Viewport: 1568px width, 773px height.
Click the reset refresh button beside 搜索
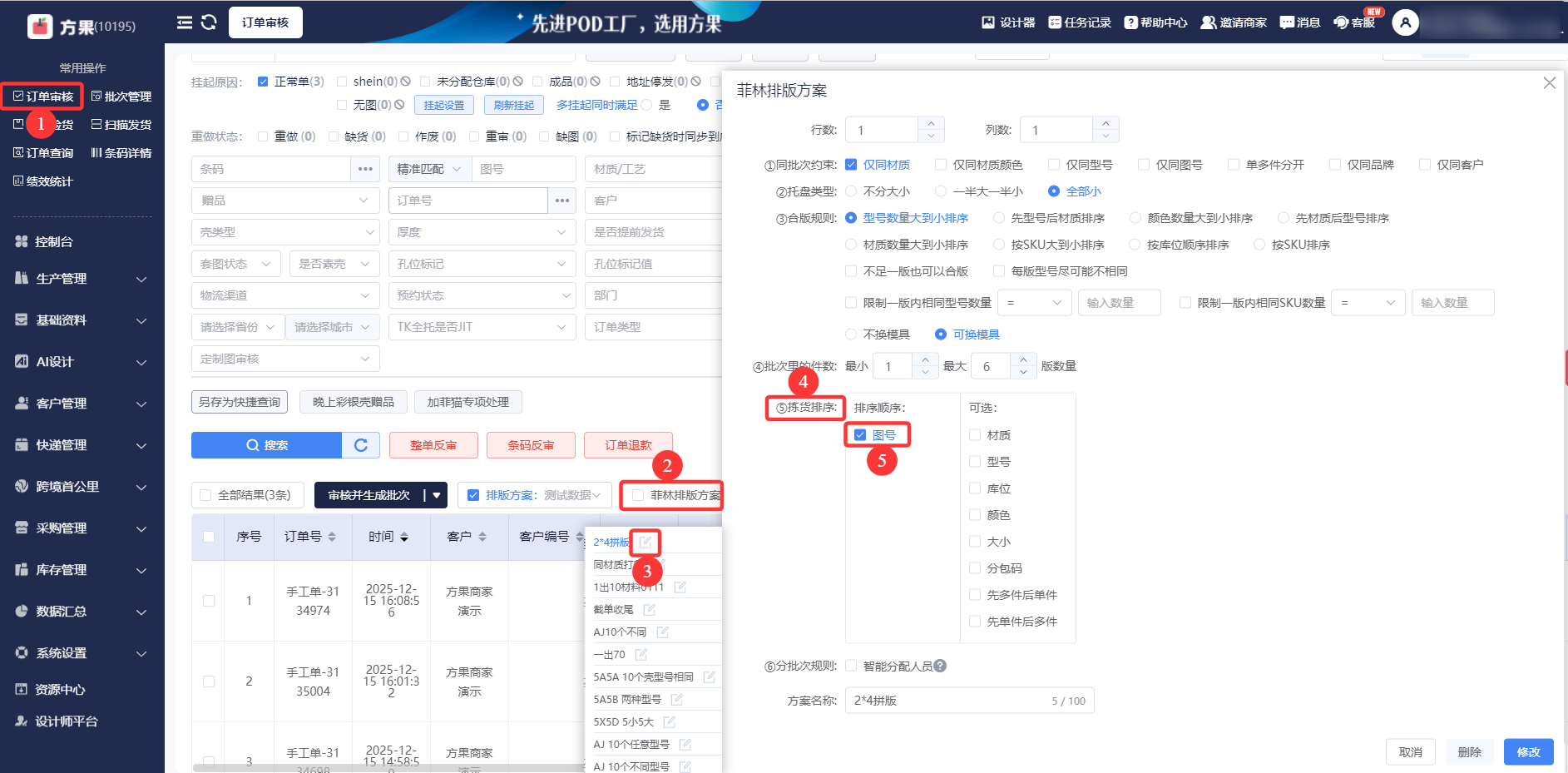click(x=361, y=445)
